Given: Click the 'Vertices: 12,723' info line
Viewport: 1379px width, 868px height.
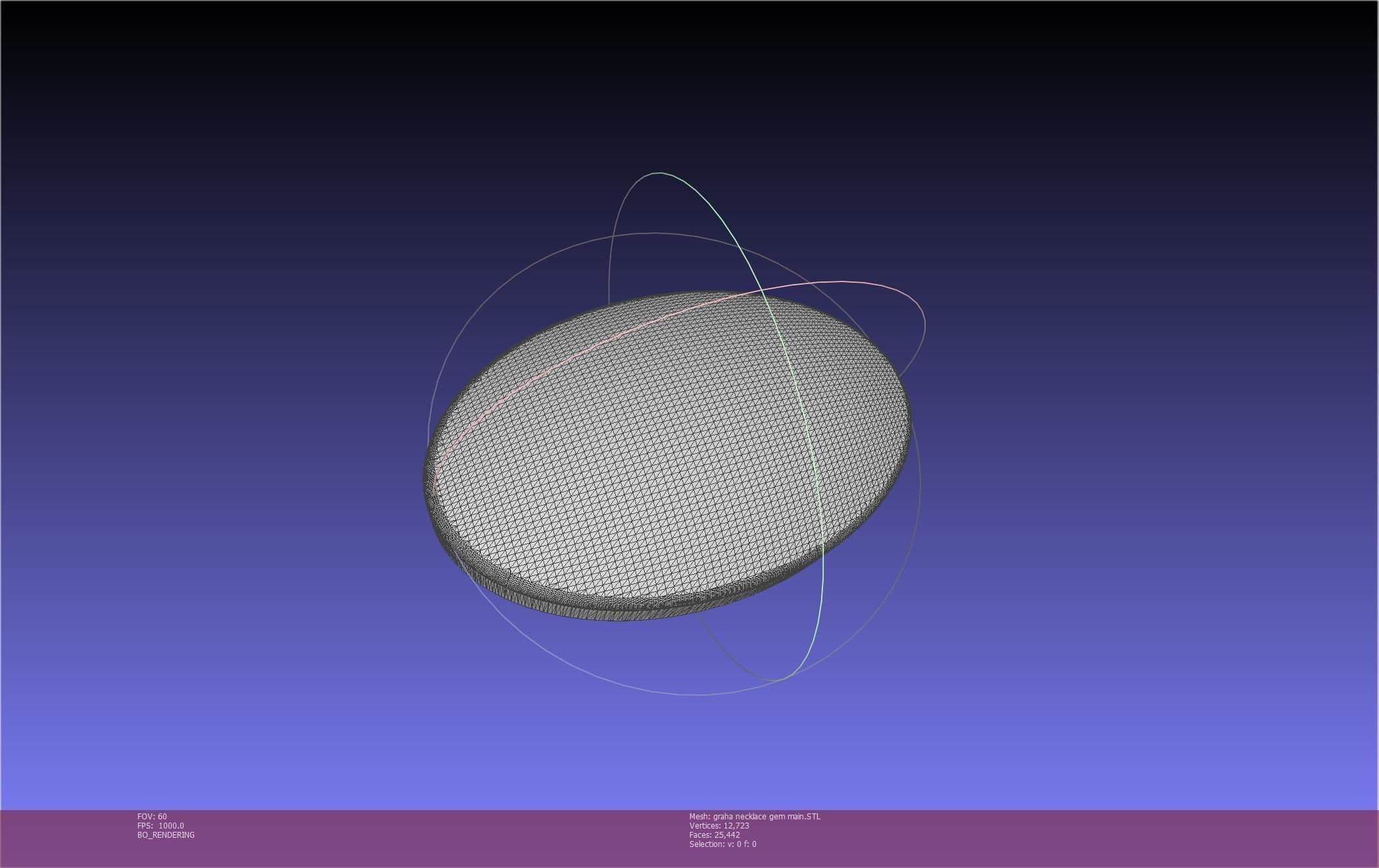Looking at the screenshot, I should 719,826.
